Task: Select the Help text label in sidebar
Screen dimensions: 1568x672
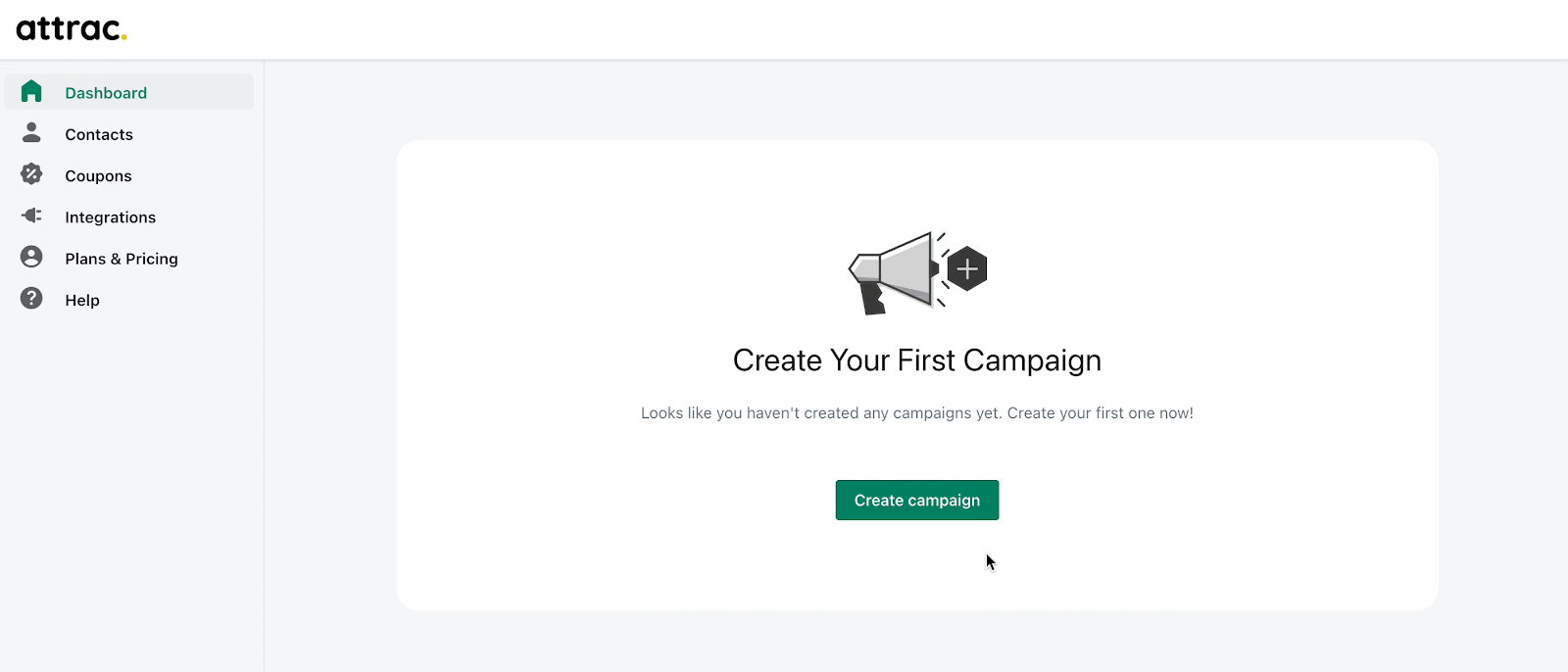Action: coord(82,301)
